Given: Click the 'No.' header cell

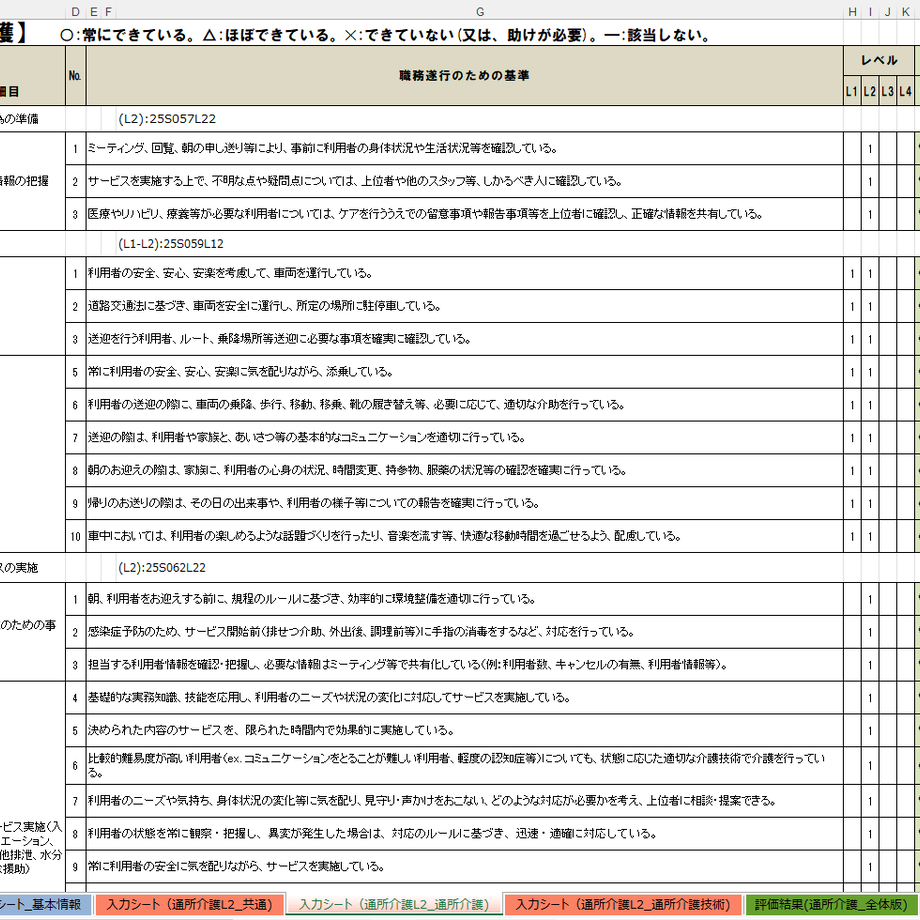Looking at the screenshot, I should (75, 76).
